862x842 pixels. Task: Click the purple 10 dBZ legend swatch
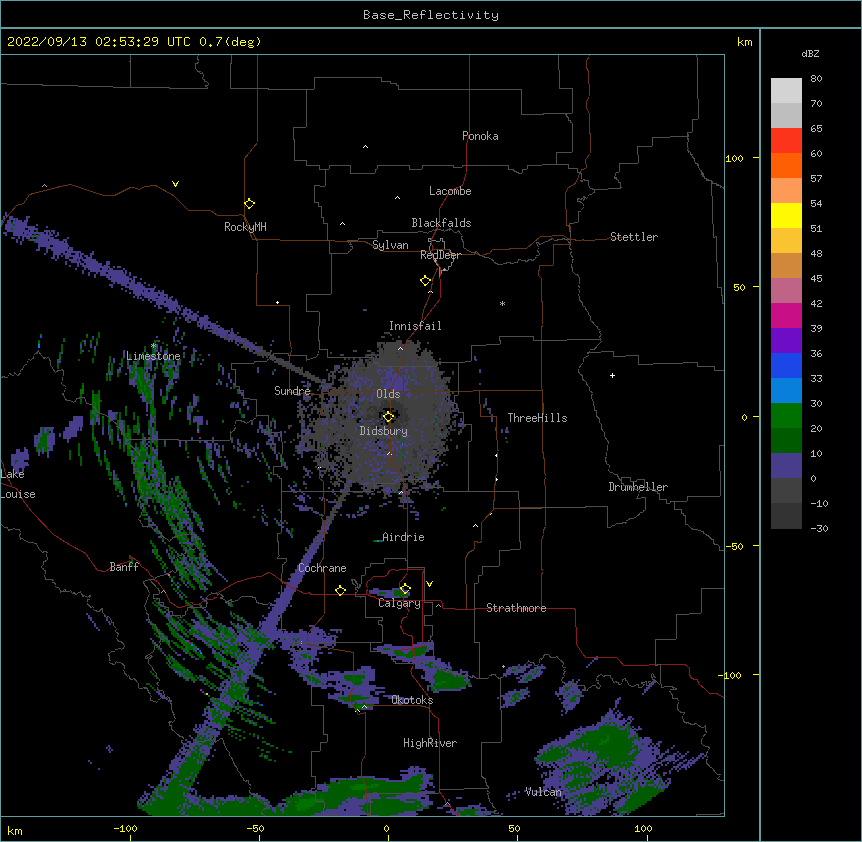point(786,466)
